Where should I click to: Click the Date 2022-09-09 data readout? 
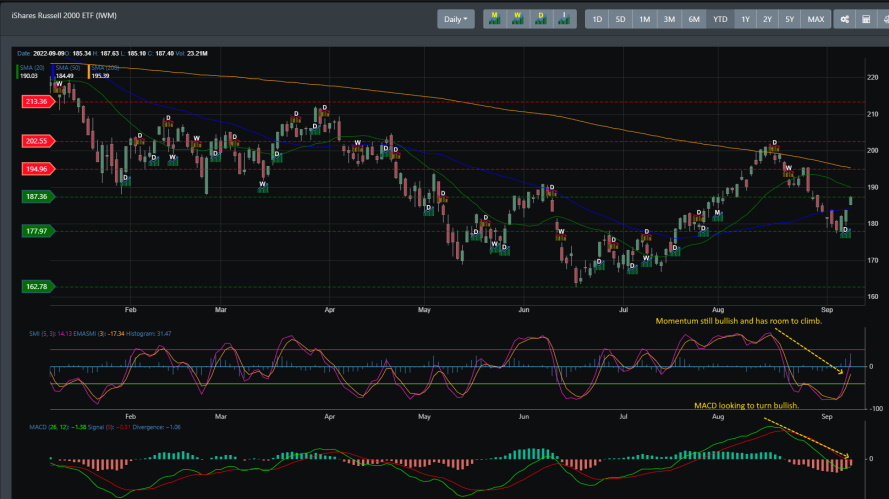click(41, 54)
